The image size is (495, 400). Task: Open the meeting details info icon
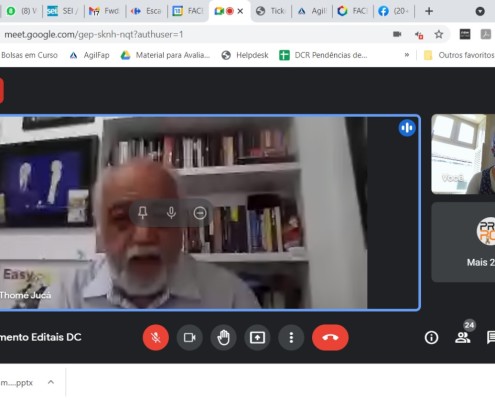coord(431,337)
